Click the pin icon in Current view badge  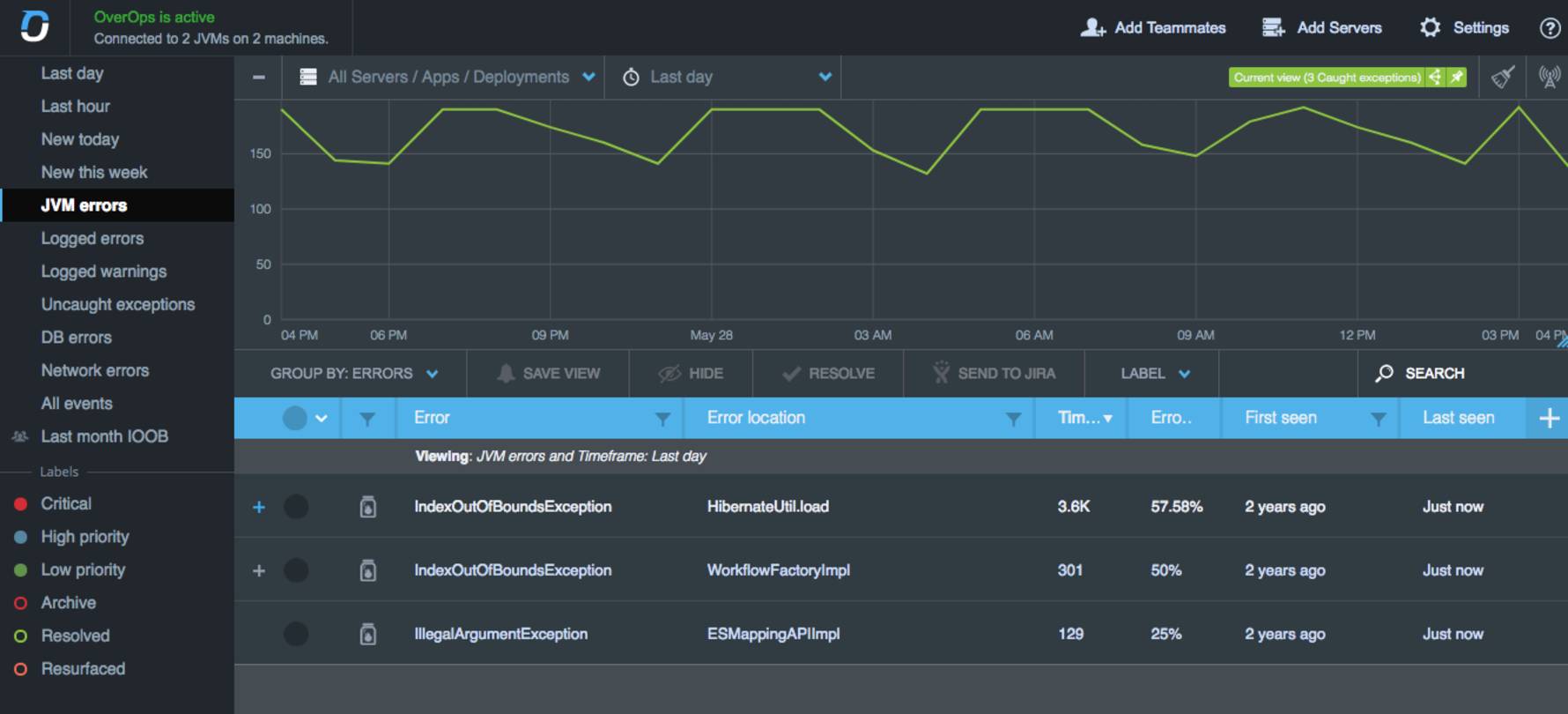[1457, 78]
